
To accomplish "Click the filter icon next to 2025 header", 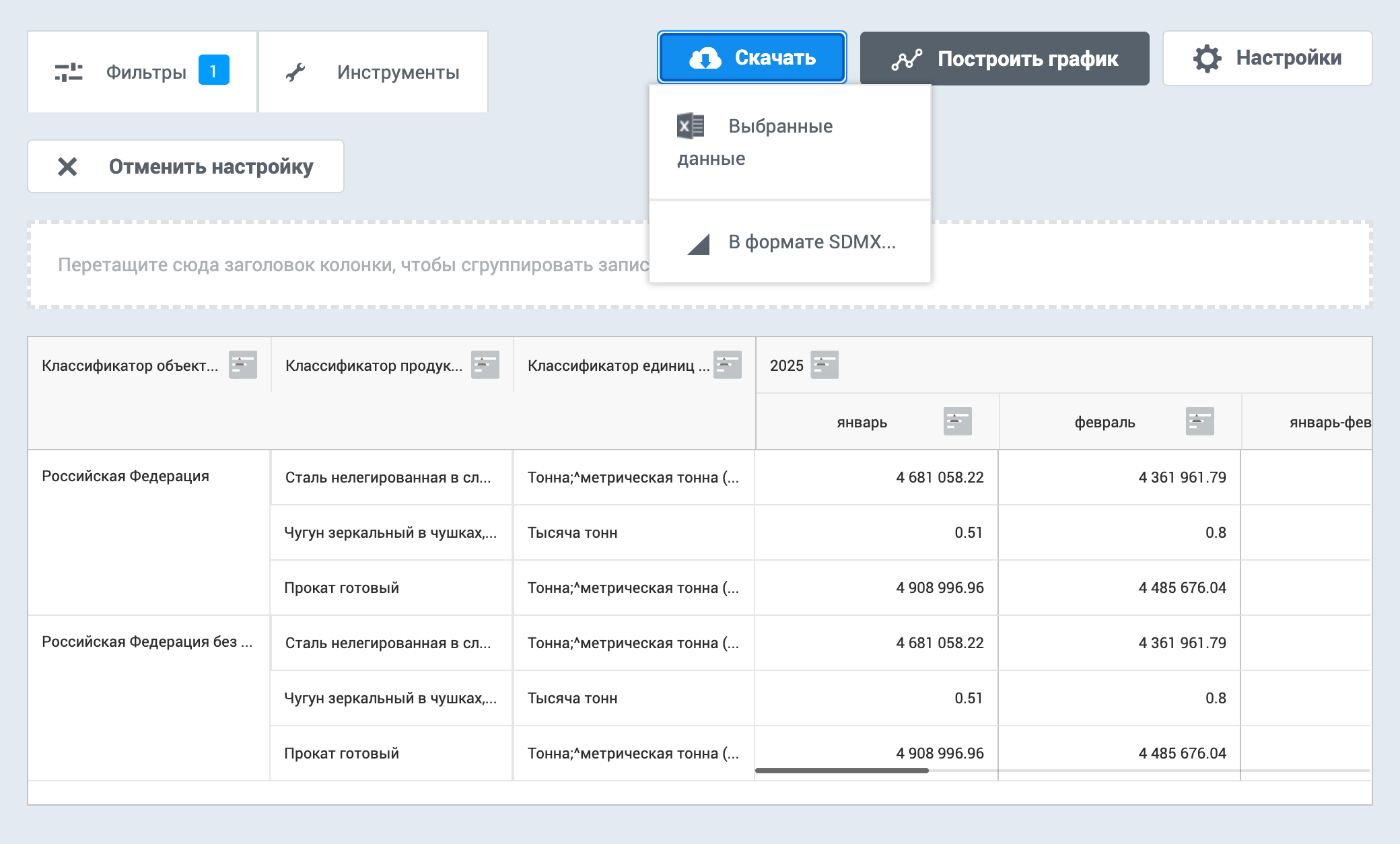I will click(826, 365).
